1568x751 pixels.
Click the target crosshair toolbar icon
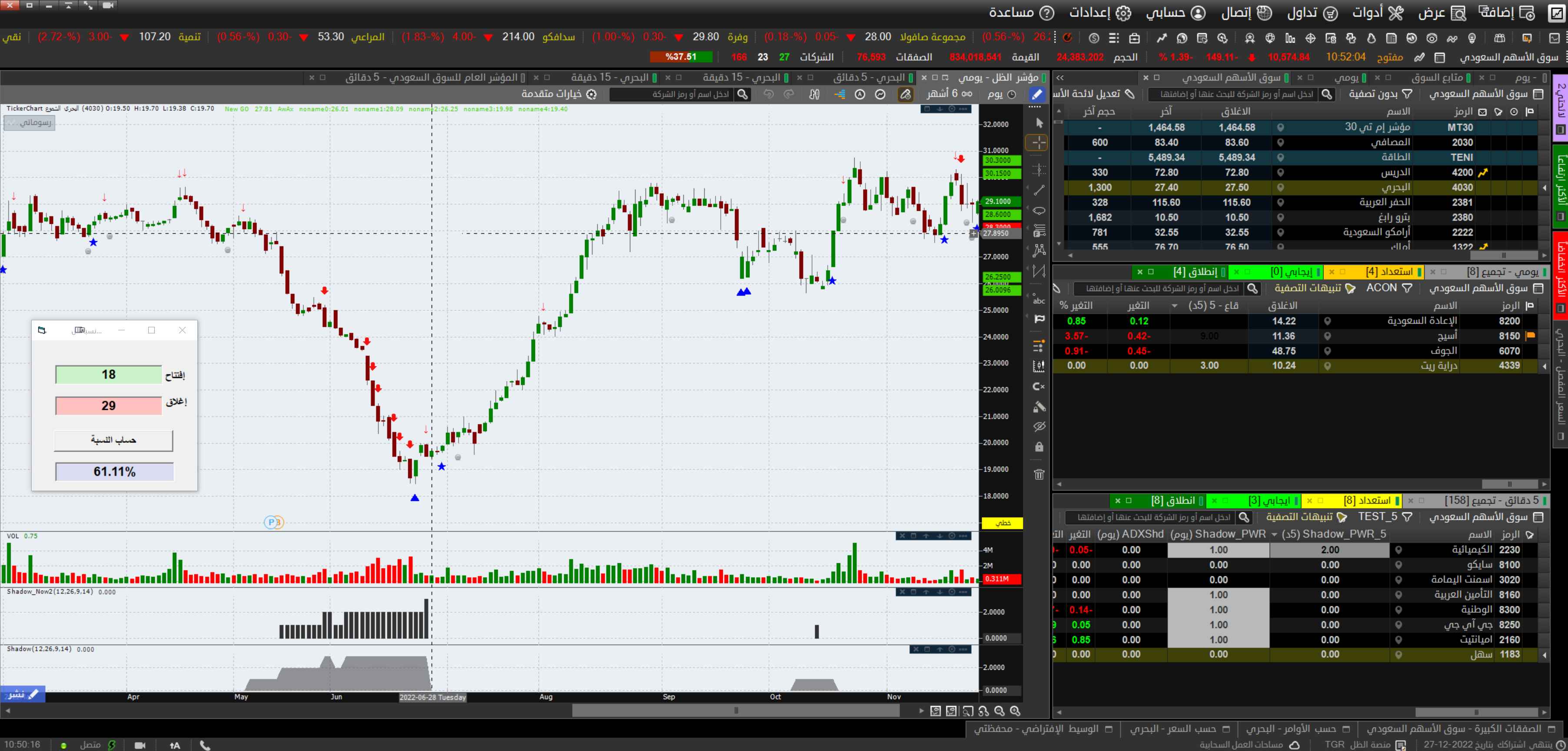(1310, 38)
